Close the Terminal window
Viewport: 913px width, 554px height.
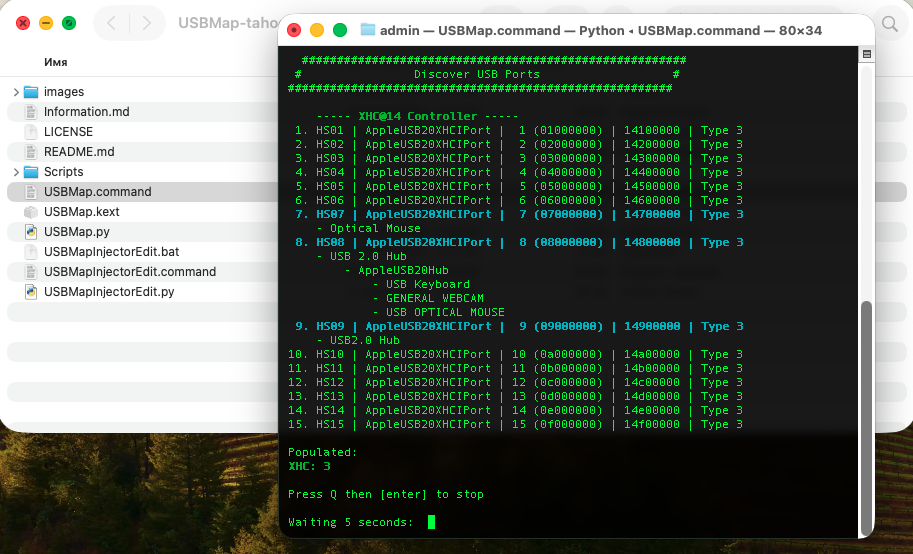[x=294, y=30]
